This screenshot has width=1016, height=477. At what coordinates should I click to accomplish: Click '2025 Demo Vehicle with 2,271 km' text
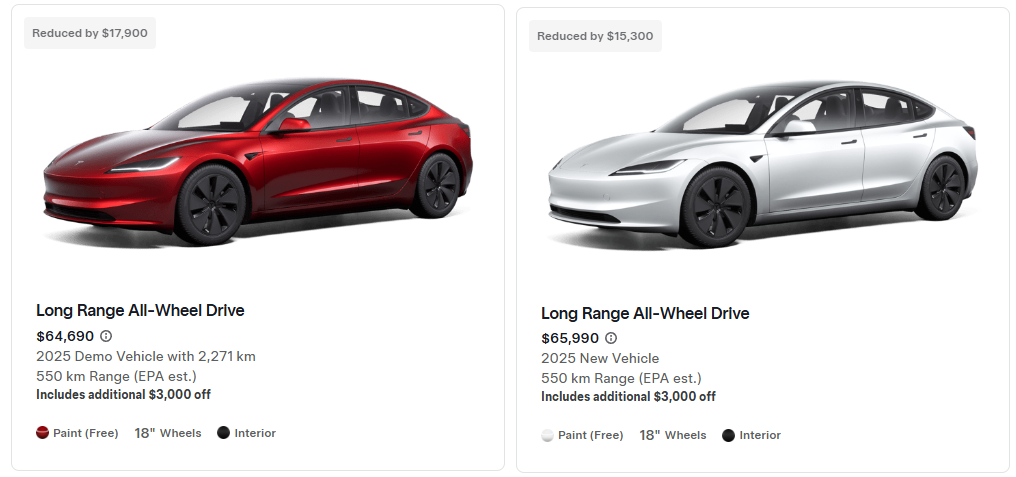click(x=146, y=356)
